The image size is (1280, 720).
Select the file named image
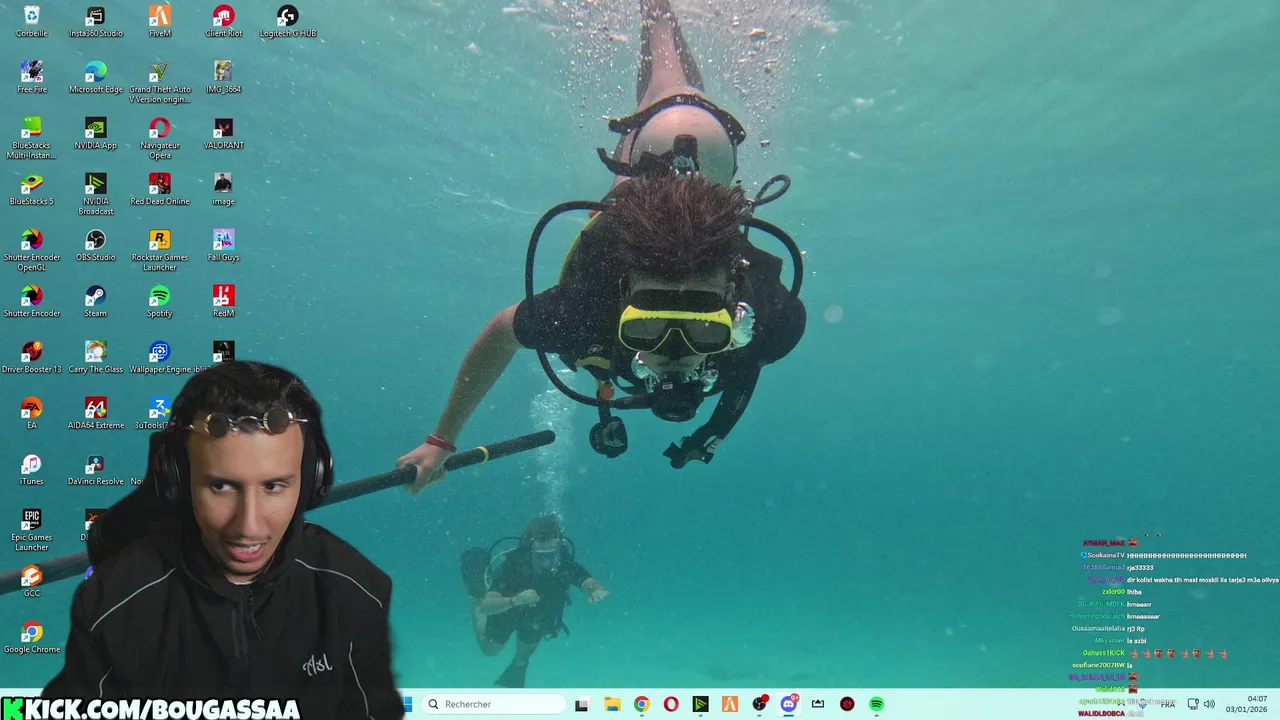pos(223,190)
